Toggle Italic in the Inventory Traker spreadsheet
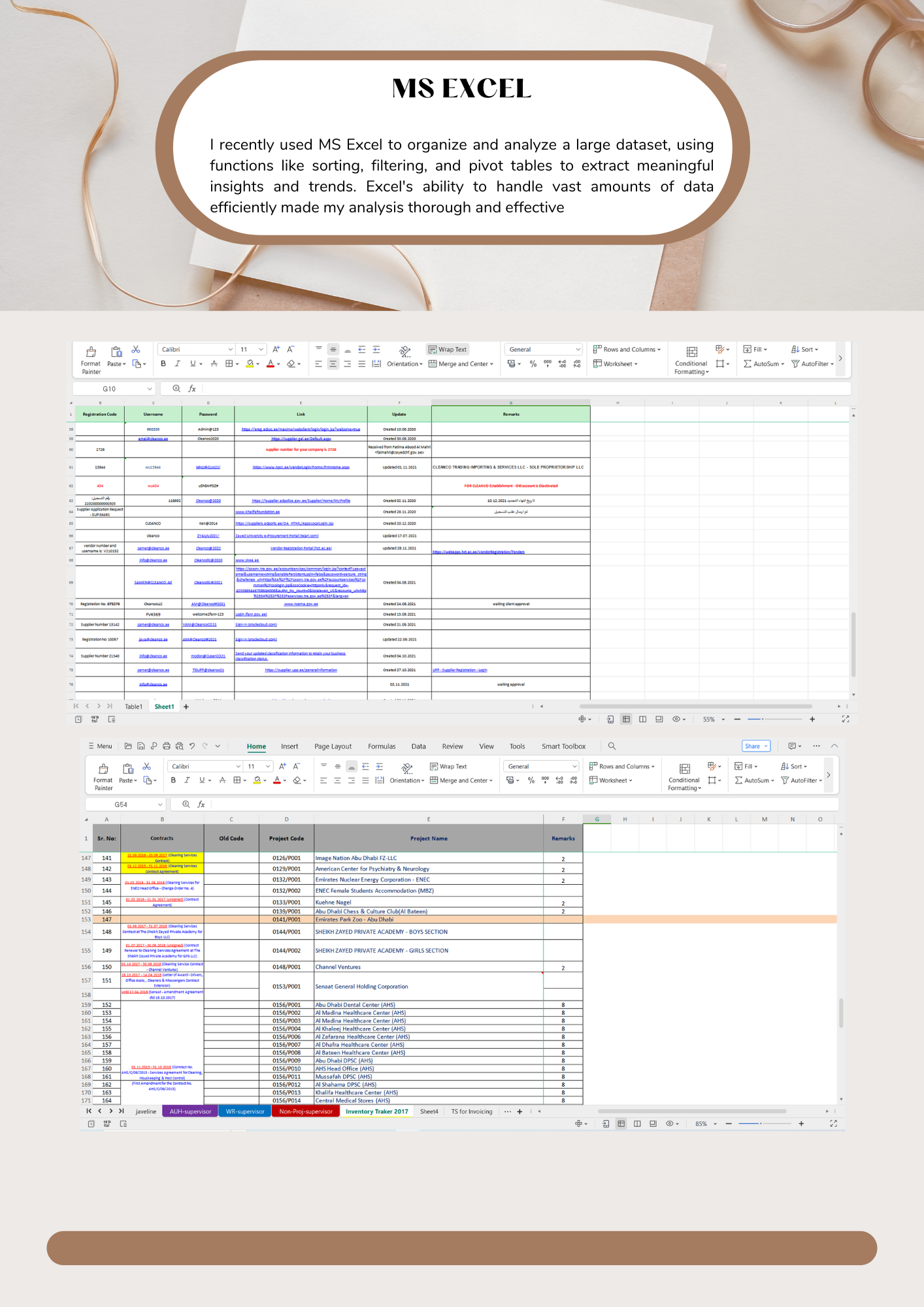 [x=187, y=780]
